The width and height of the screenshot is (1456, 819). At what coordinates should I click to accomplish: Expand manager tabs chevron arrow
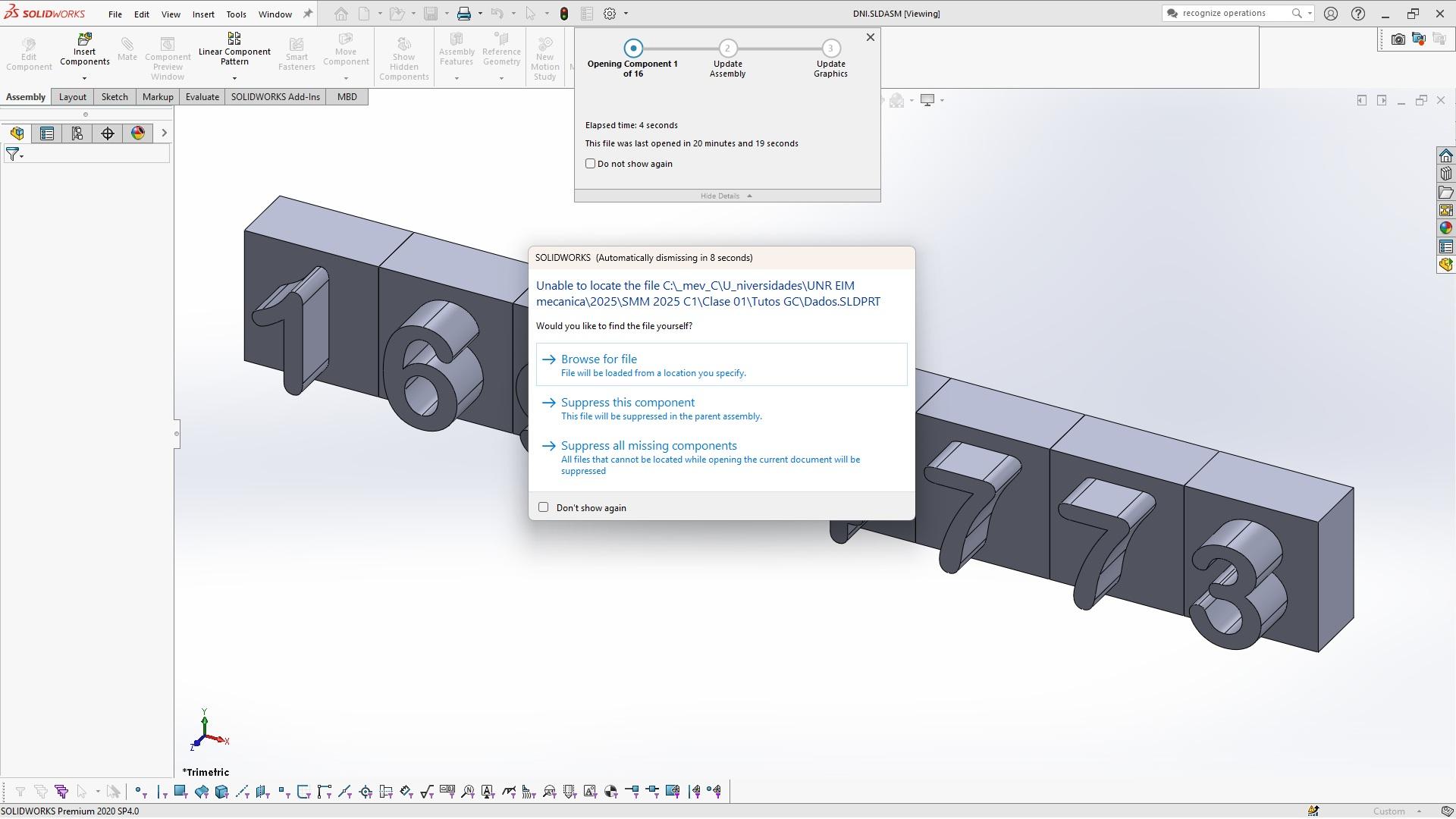164,133
